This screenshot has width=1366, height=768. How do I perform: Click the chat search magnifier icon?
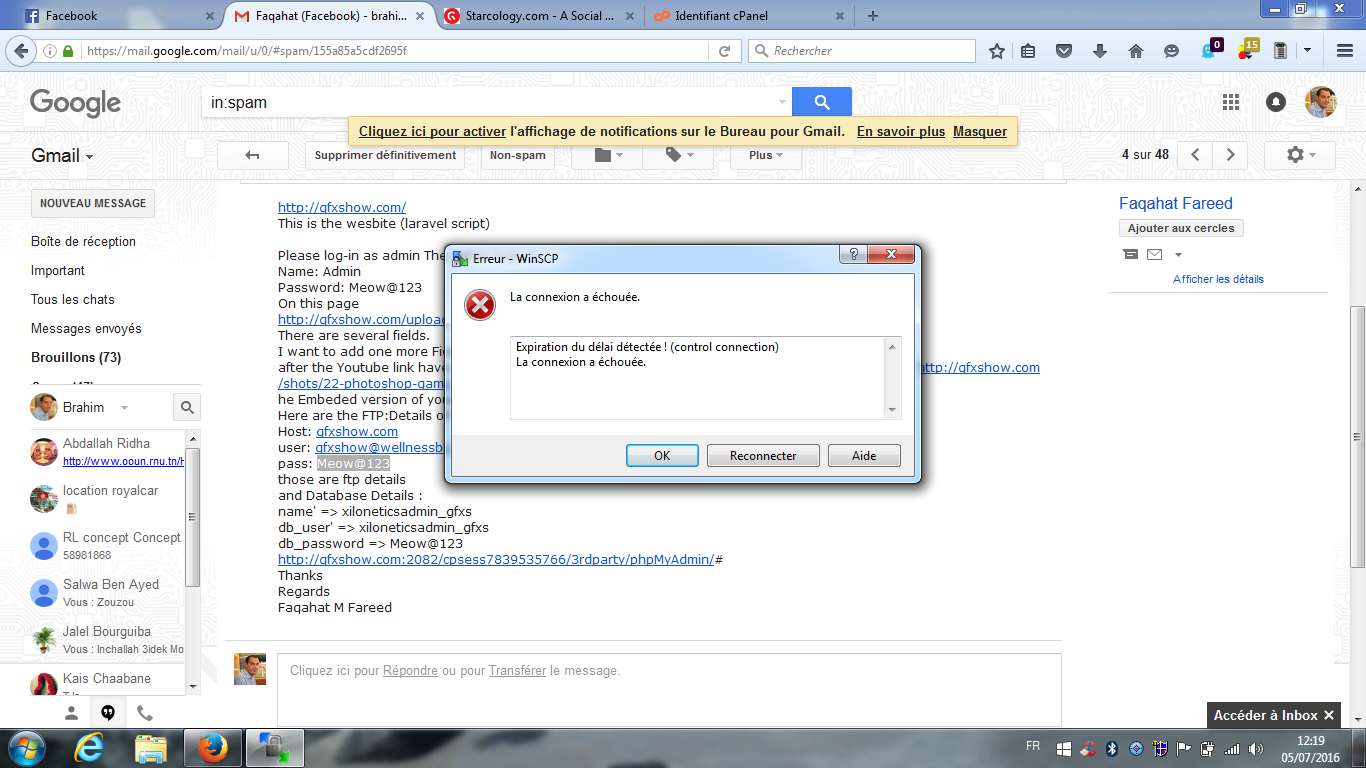187,407
